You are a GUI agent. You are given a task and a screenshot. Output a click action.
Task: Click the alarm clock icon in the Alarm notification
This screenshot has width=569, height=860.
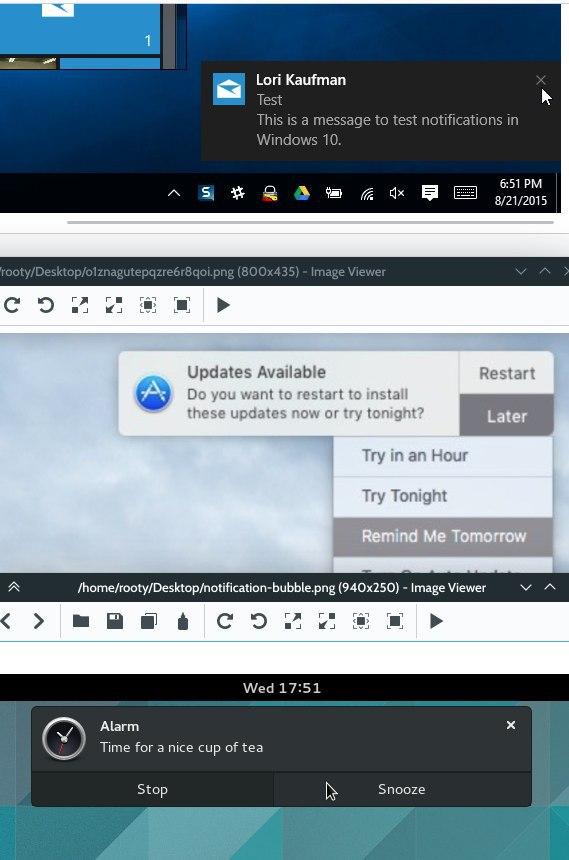coord(64,739)
